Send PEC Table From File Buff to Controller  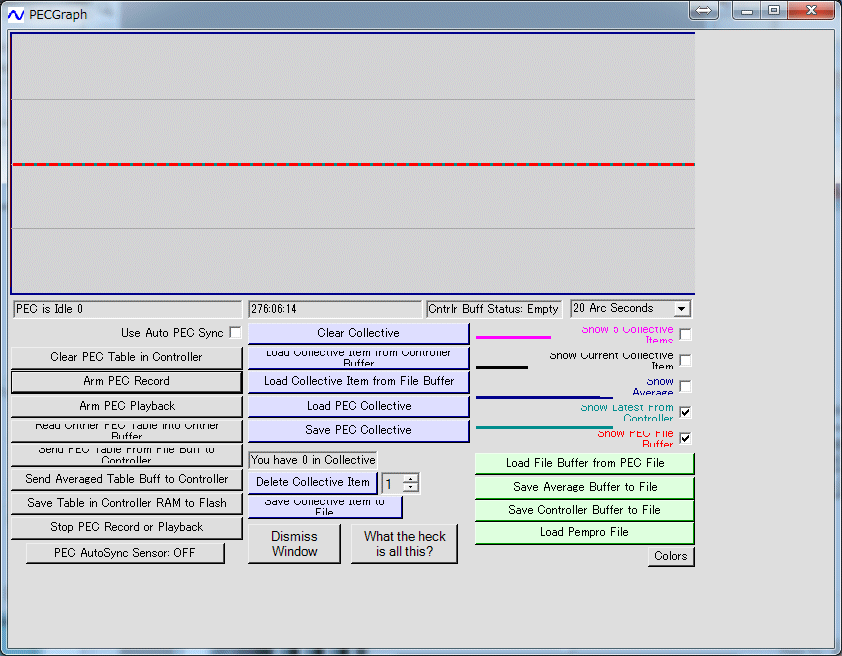(x=127, y=455)
